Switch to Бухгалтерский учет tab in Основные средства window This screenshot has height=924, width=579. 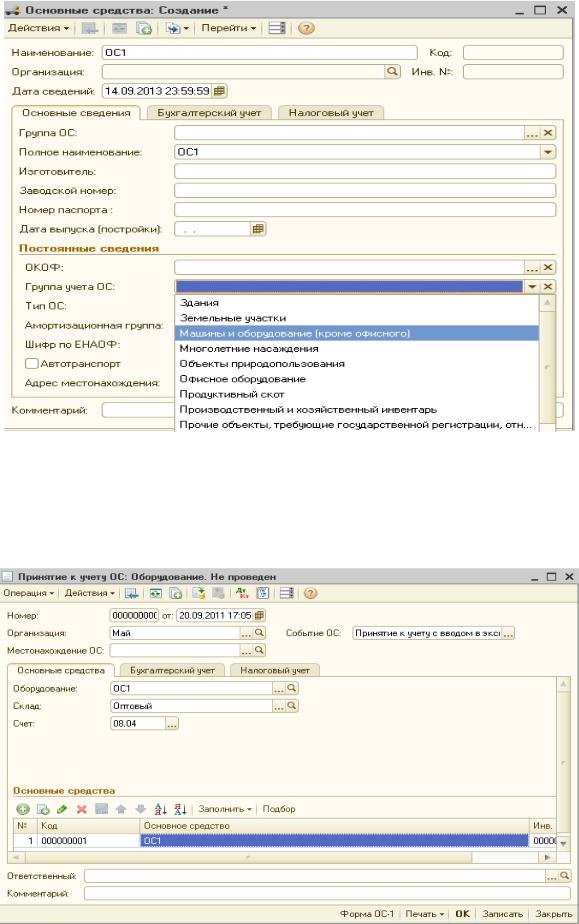(x=209, y=113)
